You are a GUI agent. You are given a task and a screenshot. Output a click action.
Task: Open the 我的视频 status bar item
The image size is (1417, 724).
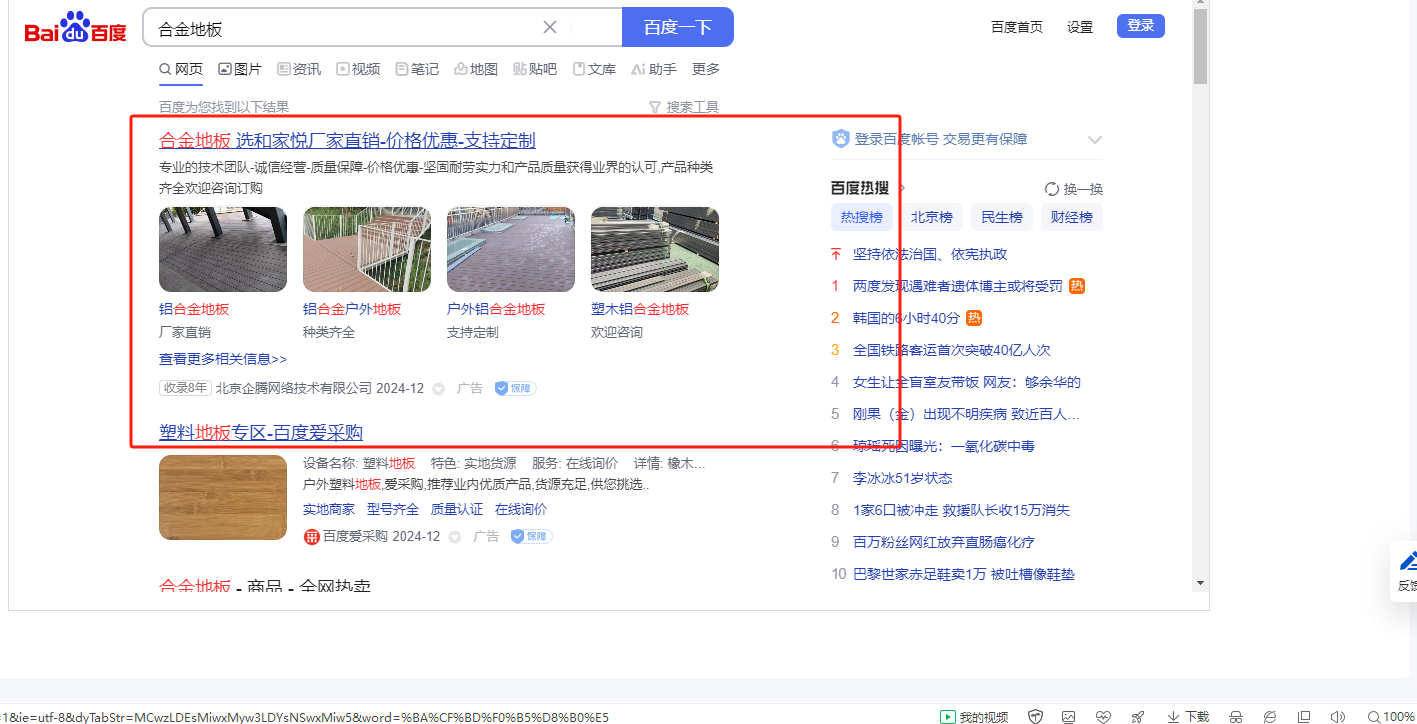(973, 716)
